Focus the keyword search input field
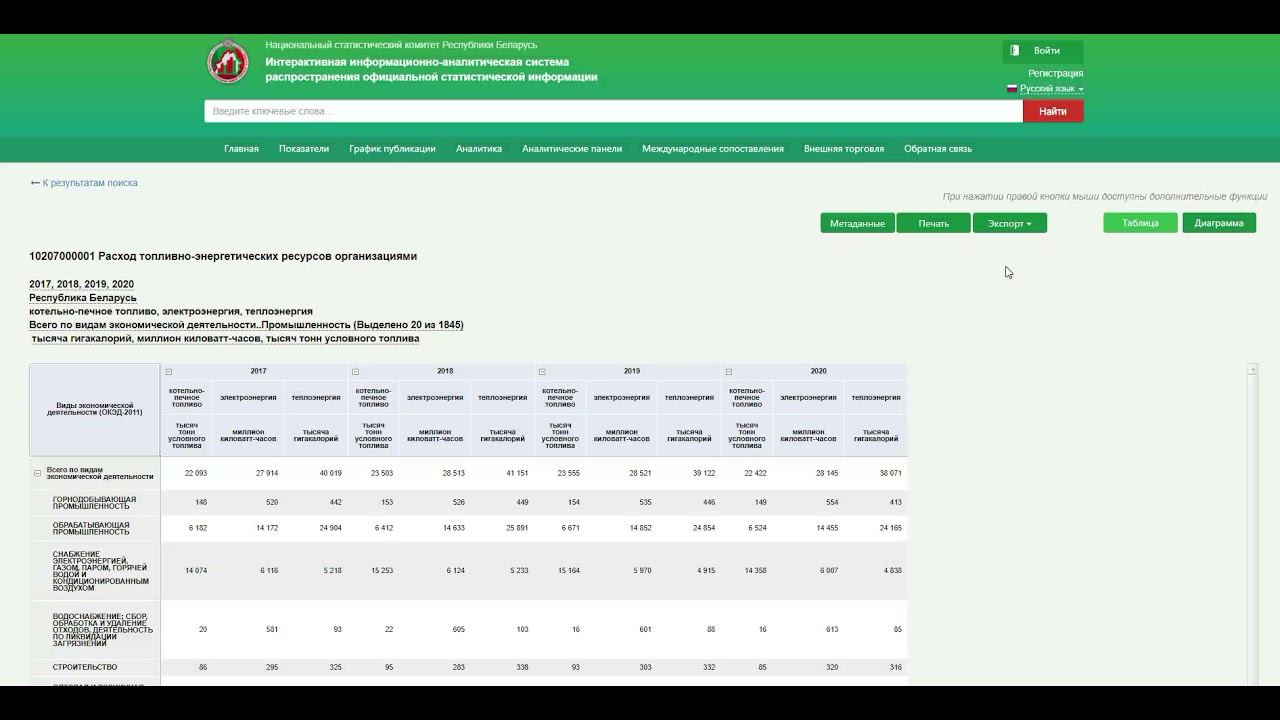The height and width of the screenshot is (720, 1280). click(x=613, y=111)
